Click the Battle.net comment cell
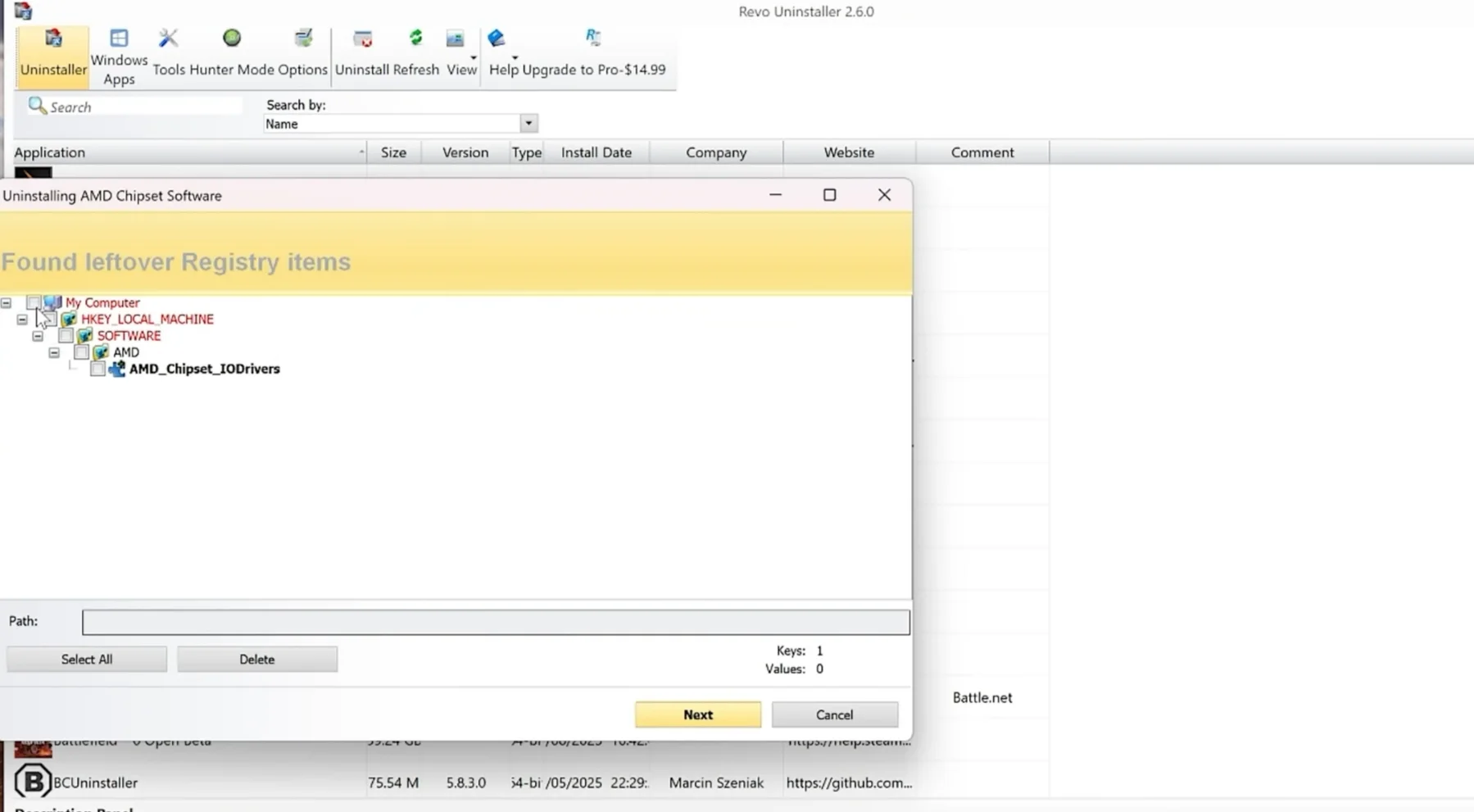 pyautogui.click(x=982, y=697)
